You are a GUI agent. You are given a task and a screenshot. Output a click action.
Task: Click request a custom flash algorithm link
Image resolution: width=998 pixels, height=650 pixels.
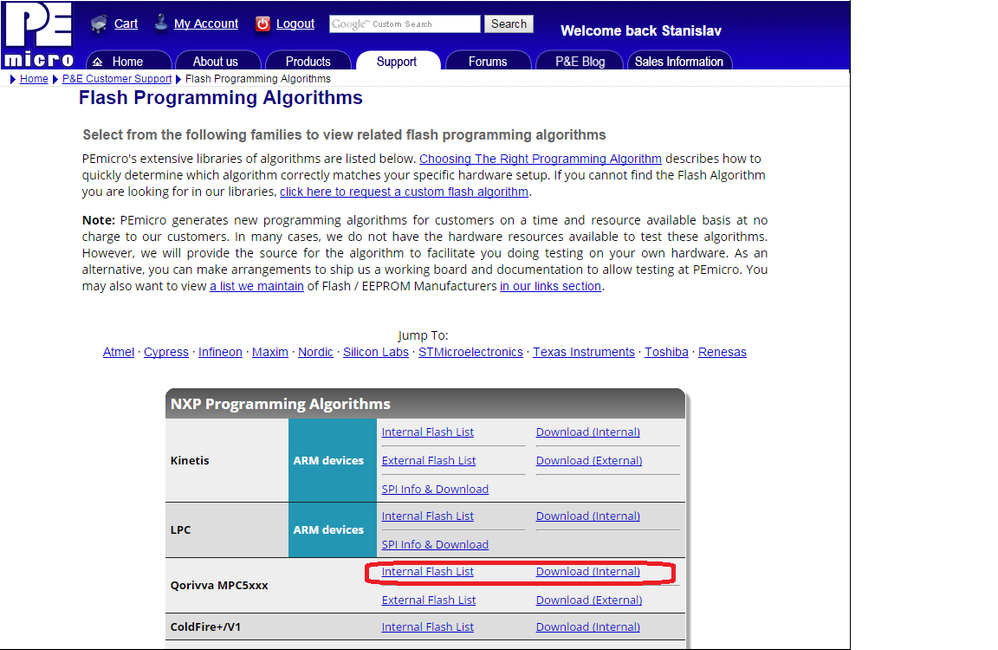click(x=404, y=192)
